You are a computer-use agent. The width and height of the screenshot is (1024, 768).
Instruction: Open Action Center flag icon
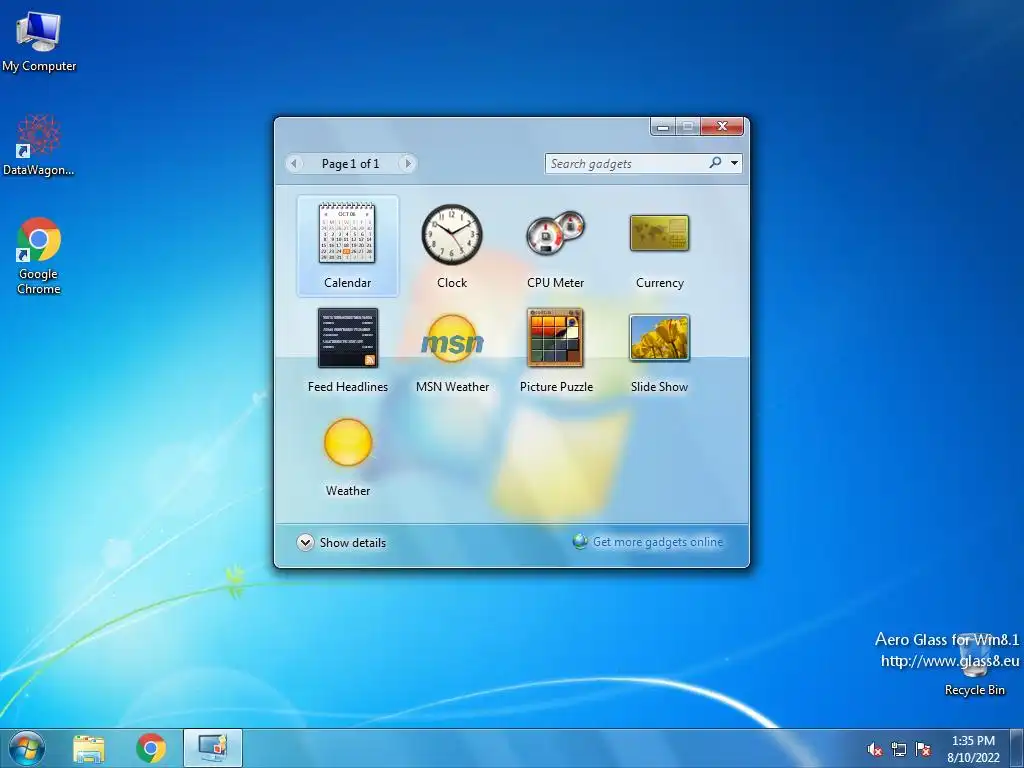[x=923, y=750]
